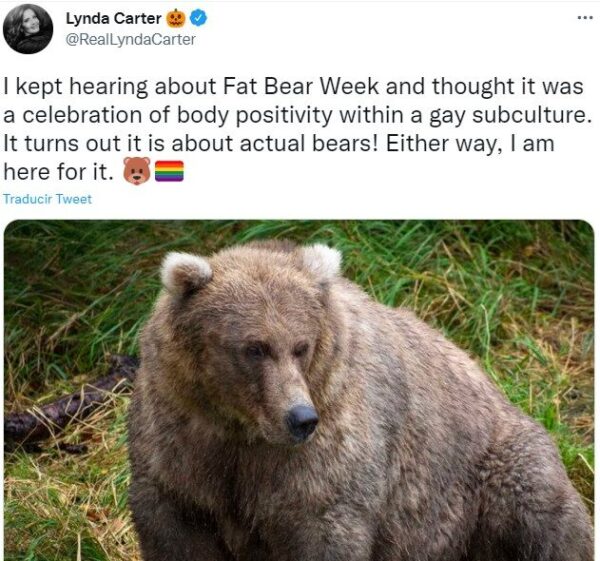
Task: Open the attached fat bear photo
Action: point(299,390)
